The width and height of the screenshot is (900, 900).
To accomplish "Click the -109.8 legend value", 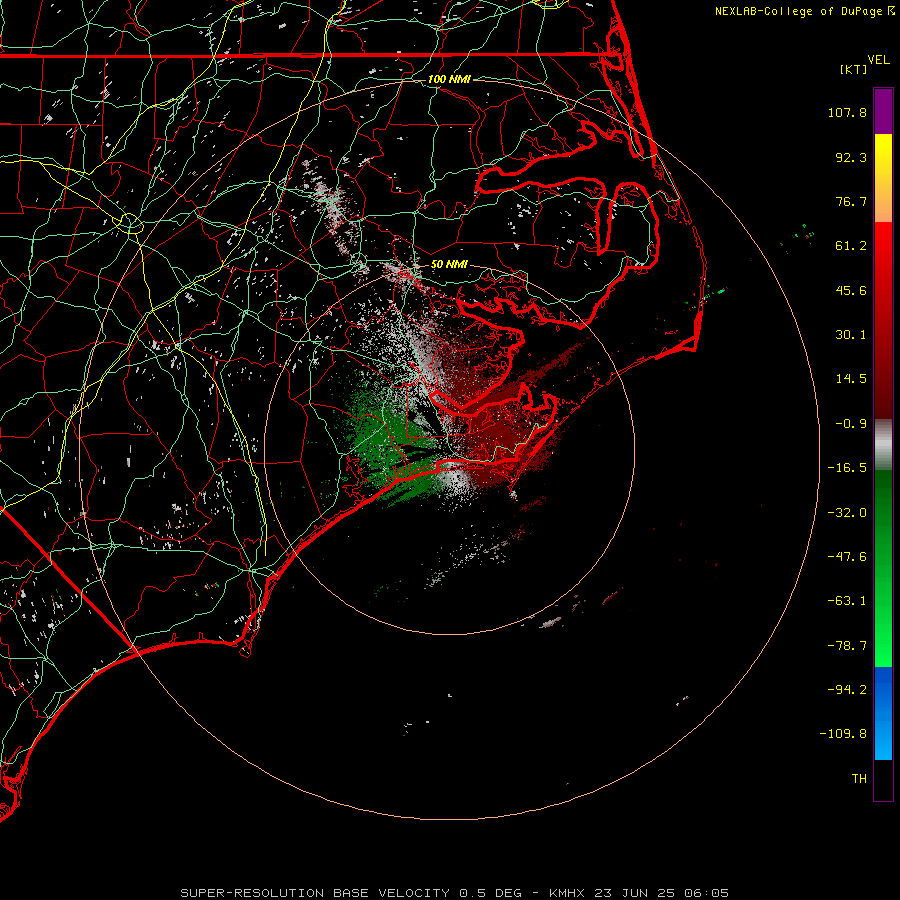I will tap(843, 734).
